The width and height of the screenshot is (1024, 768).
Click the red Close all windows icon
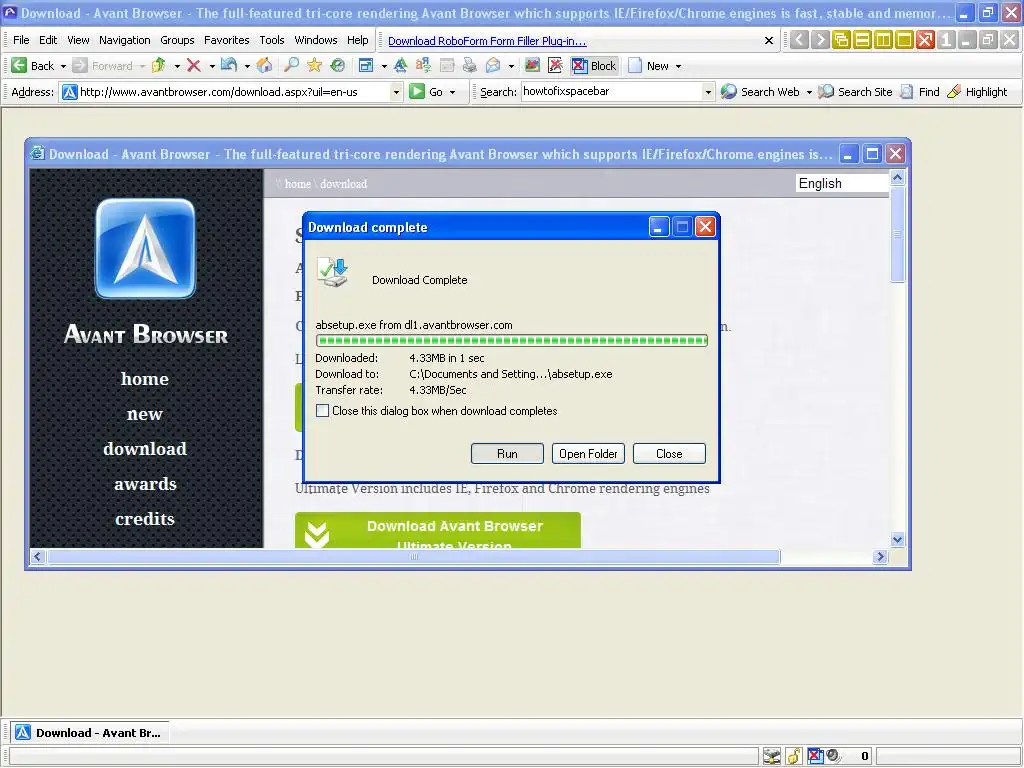925,40
